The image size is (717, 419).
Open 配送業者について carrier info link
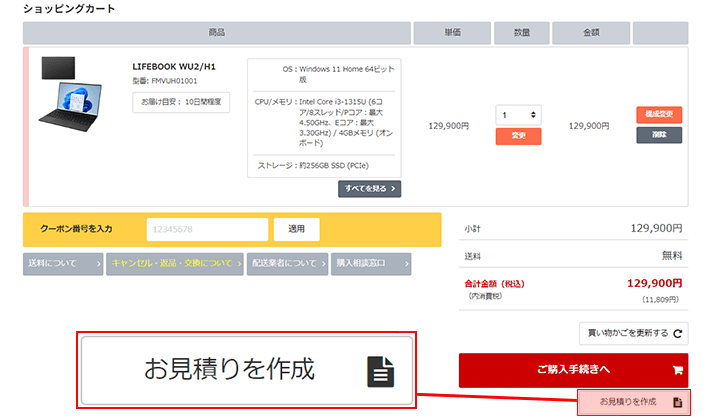coord(287,264)
